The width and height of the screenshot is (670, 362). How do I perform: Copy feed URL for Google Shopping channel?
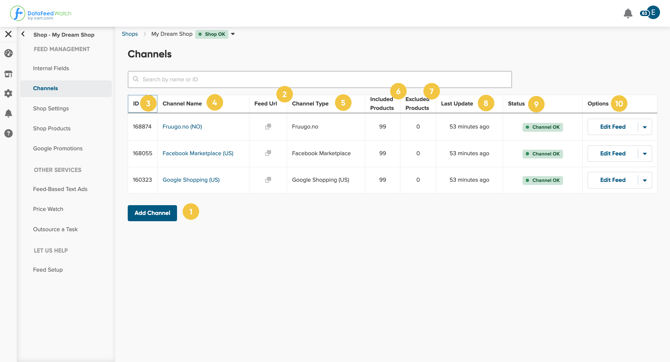coord(268,180)
